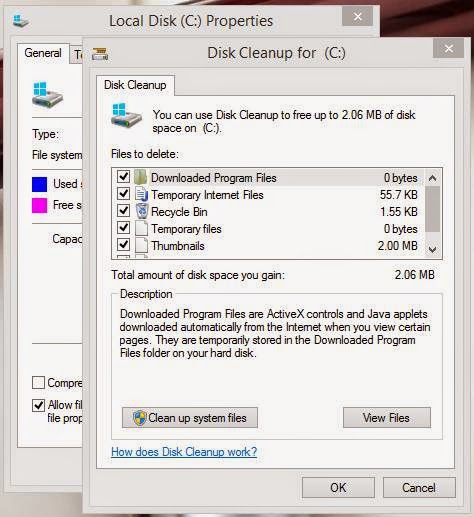Select the Disk Cleanup tab

point(135,85)
